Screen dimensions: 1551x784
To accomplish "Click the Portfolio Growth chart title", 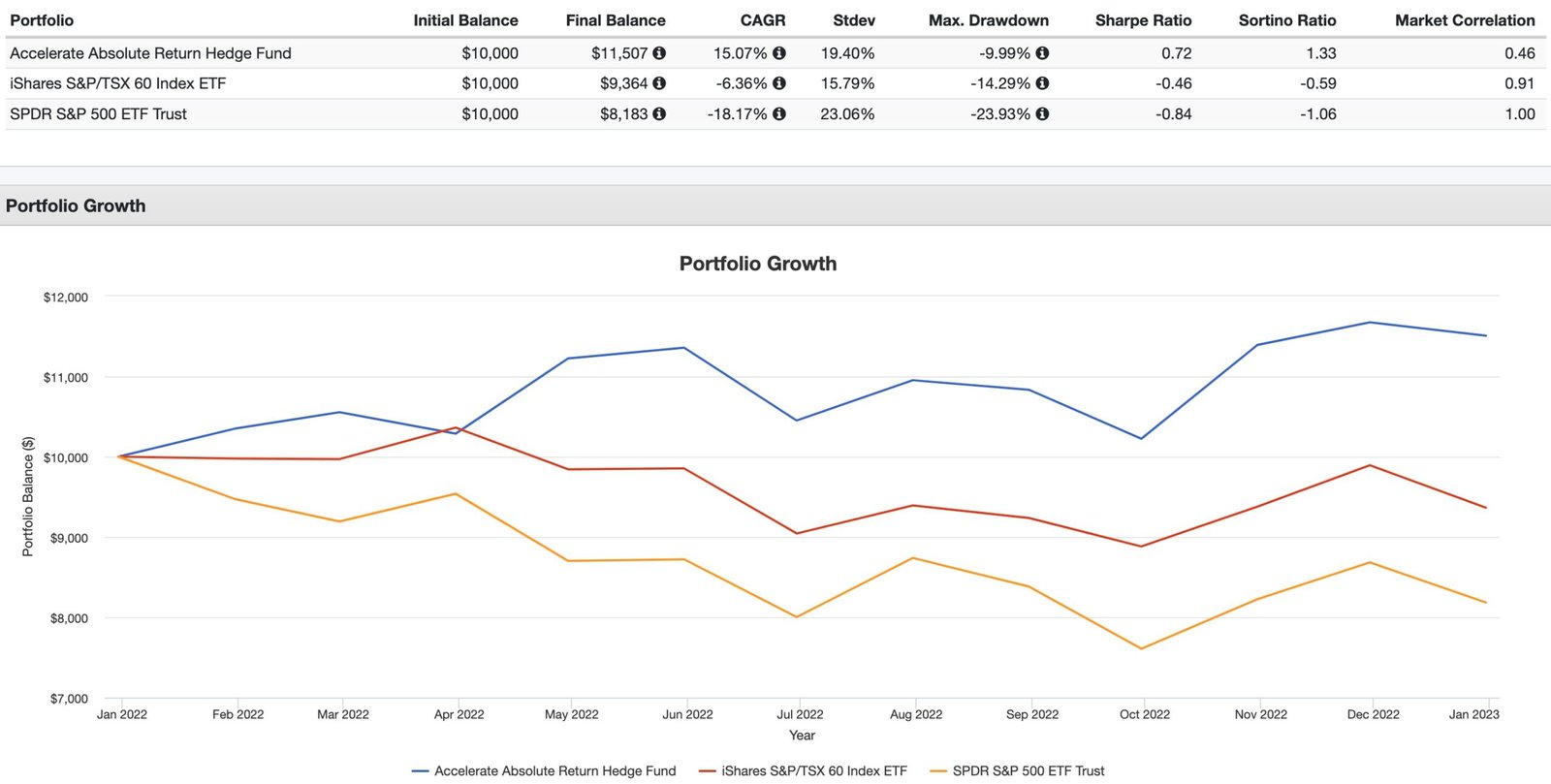I will (758, 264).
